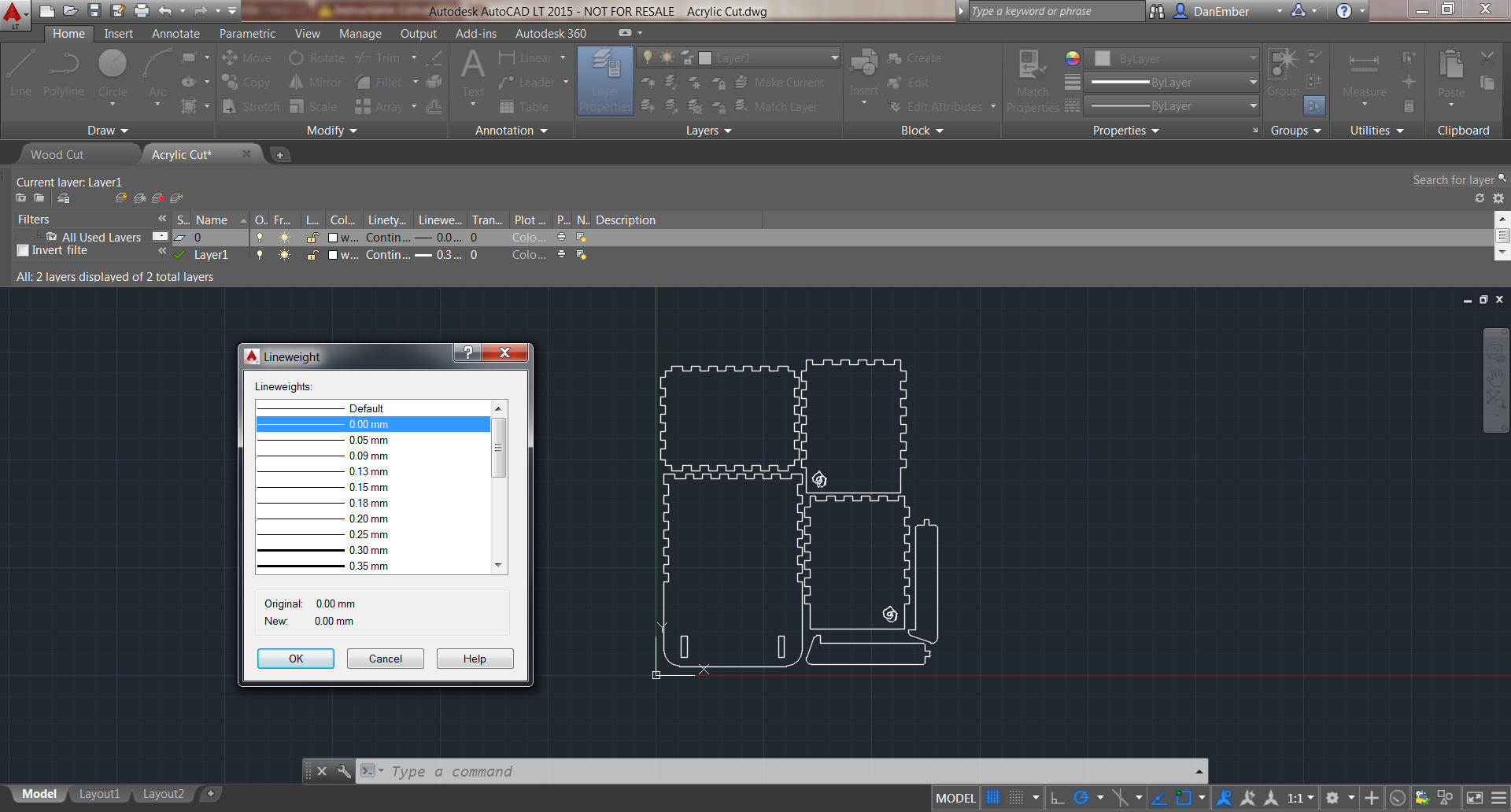Click Cancel in Lineweight dialog
Screen dimensions: 1511x812
(386, 659)
